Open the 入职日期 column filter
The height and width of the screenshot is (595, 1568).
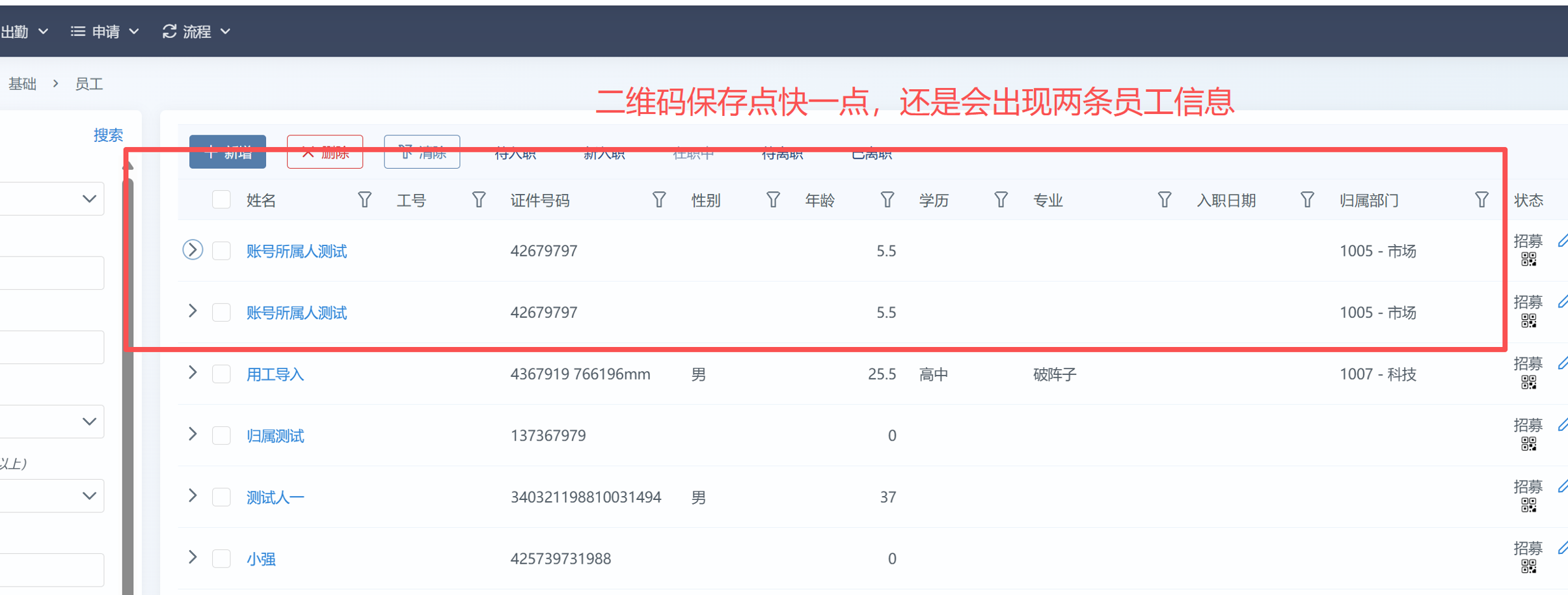[1307, 200]
